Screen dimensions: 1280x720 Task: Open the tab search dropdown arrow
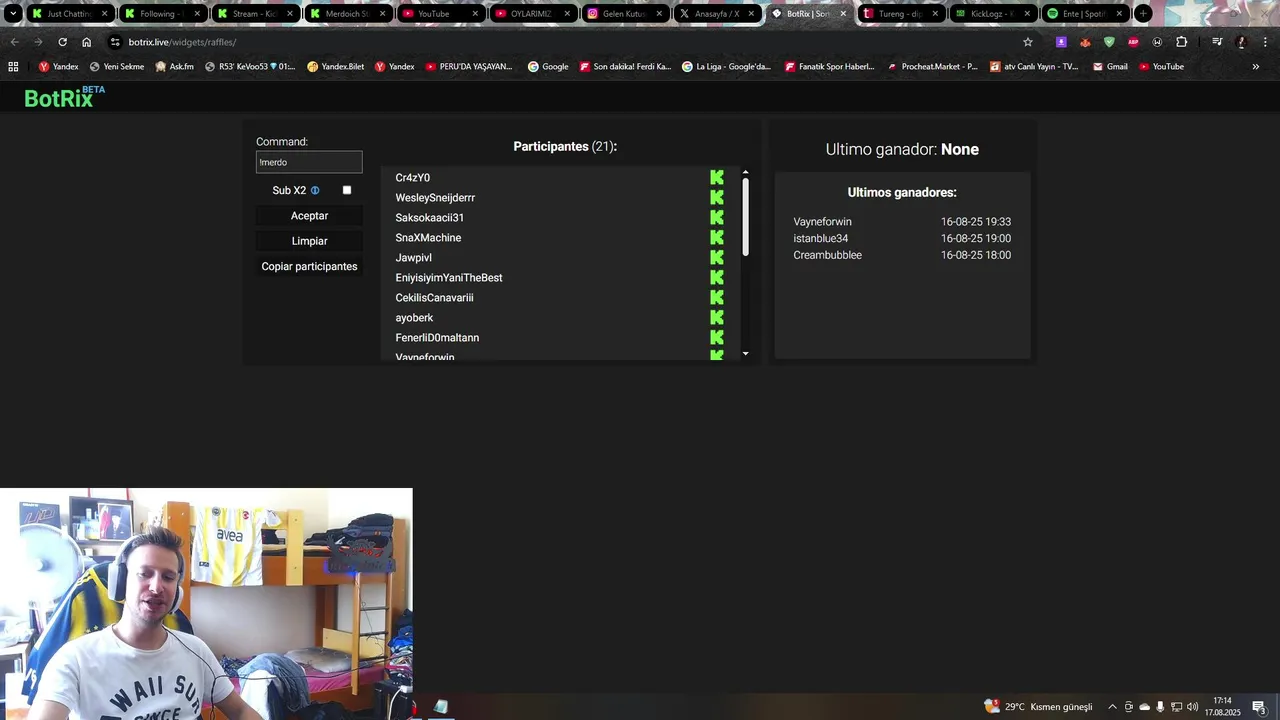pyautogui.click(x=13, y=14)
